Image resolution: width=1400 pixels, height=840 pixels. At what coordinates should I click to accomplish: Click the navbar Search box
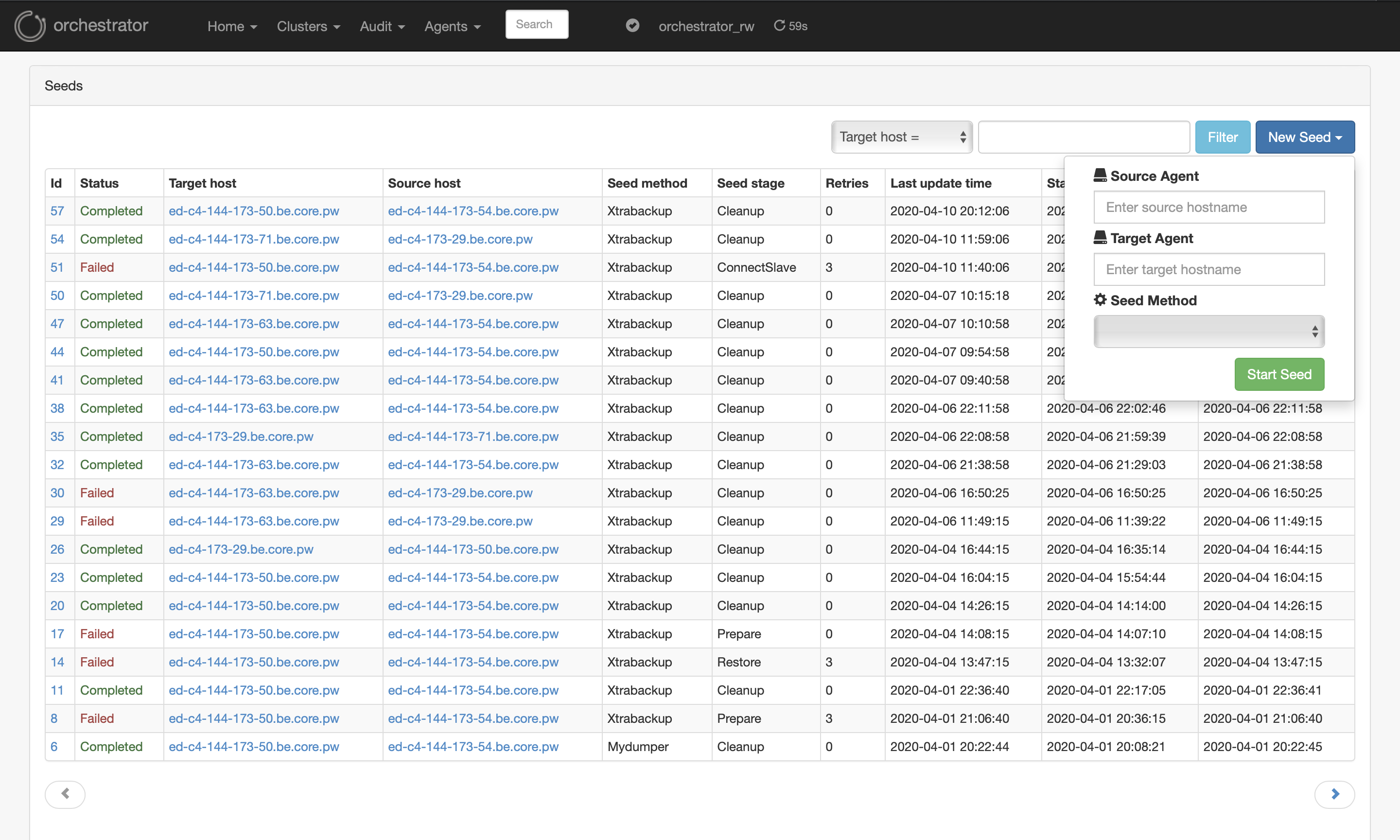click(x=536, y=24)
